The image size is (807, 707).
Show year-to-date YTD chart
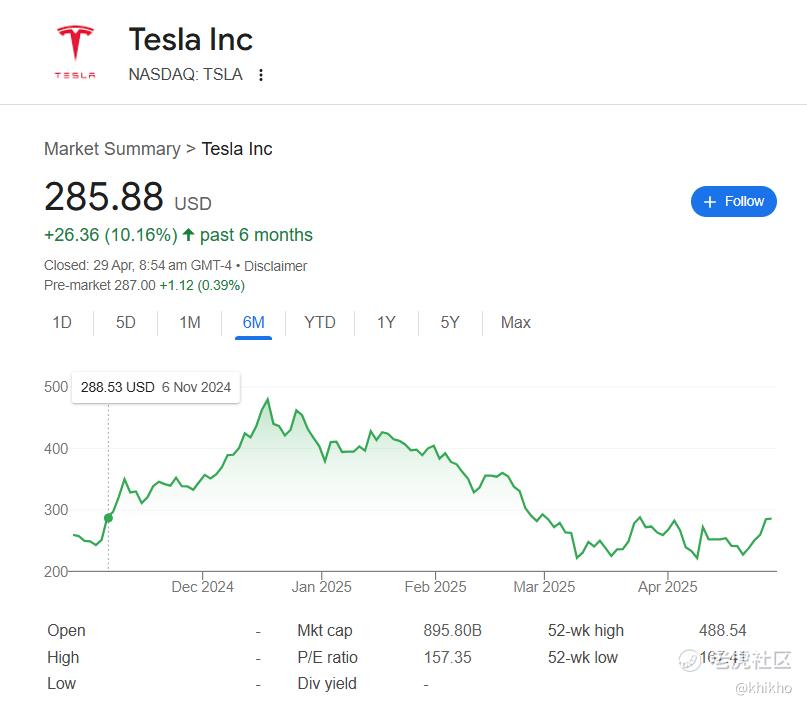[320, 323]
